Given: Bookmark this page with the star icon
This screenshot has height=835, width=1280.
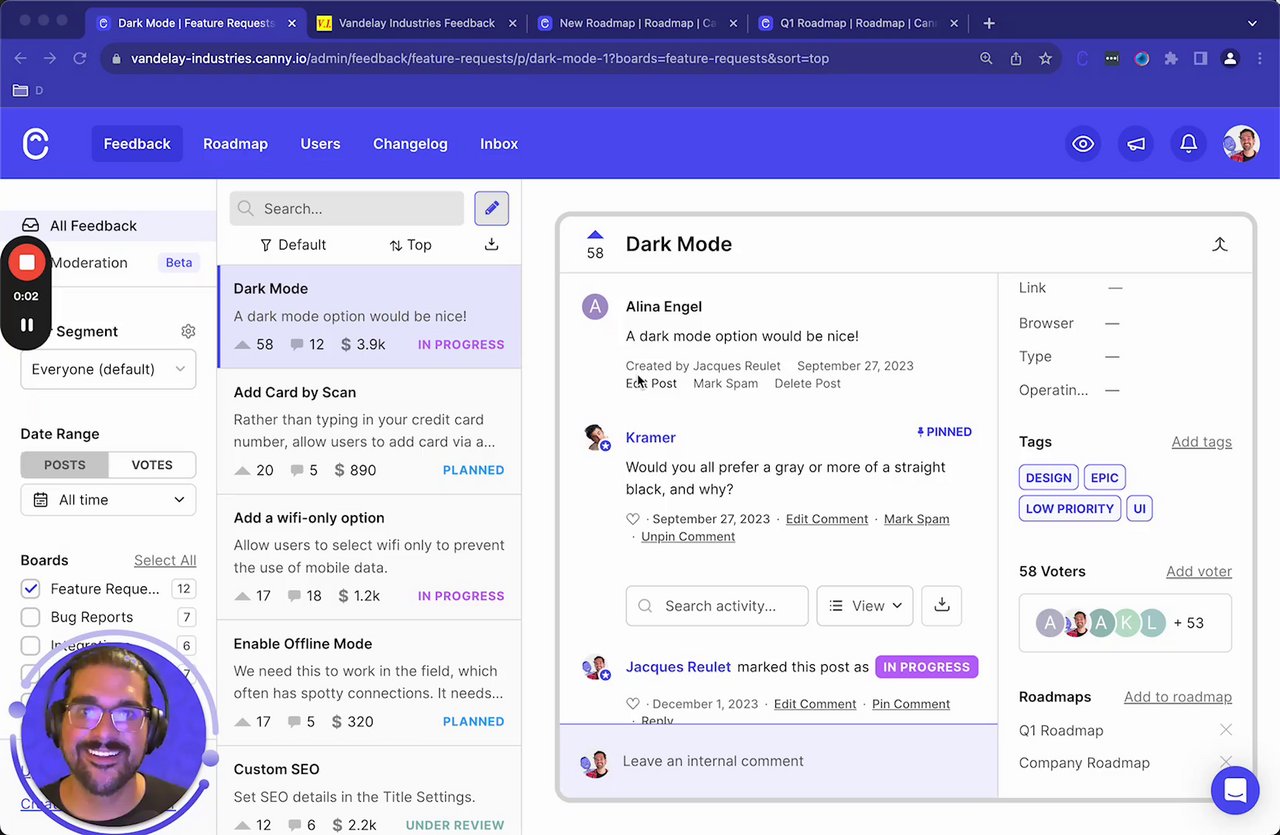Looking at the screenshot, I should point(1045,58).
